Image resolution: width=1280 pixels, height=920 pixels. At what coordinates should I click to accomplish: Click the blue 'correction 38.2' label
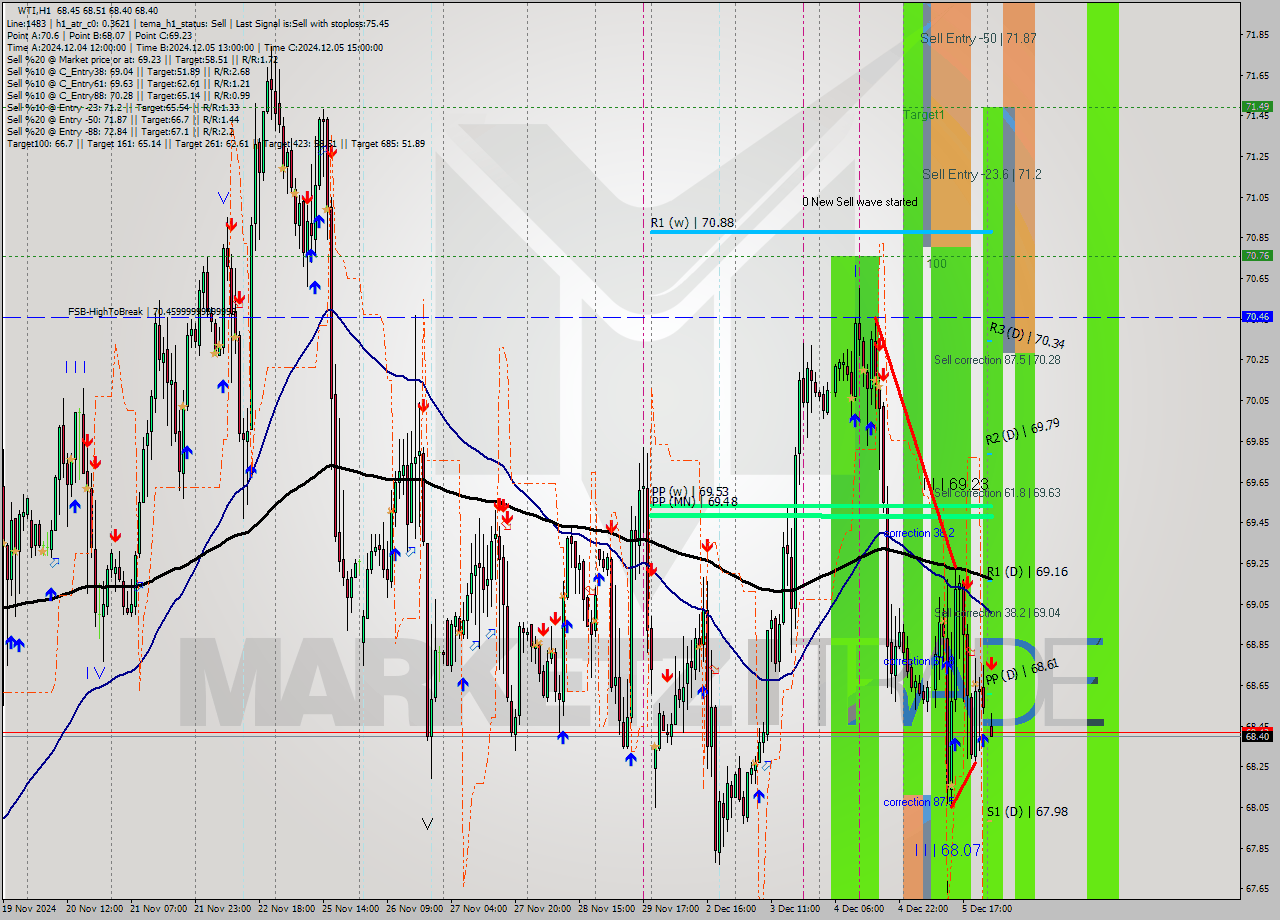(919, 533)
